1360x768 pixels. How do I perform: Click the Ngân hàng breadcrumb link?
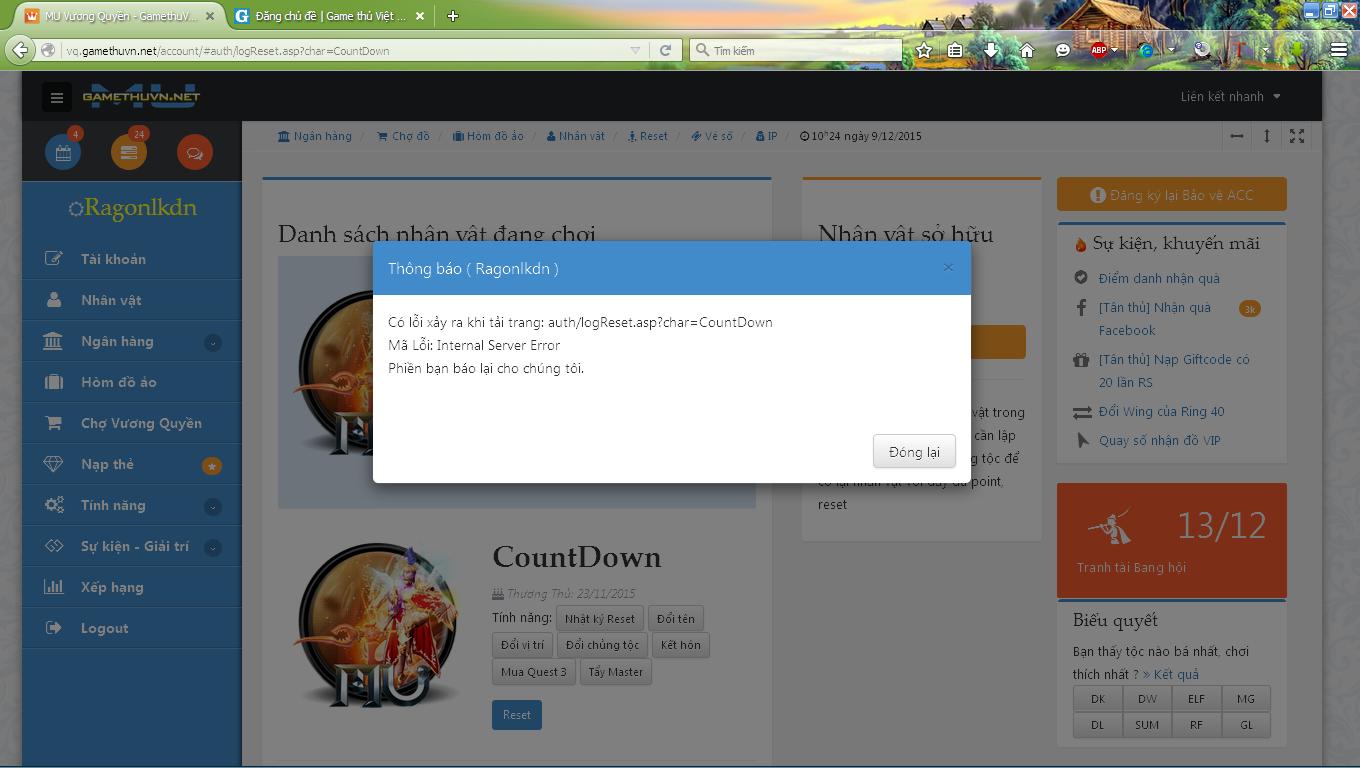(x=315, y=136)
